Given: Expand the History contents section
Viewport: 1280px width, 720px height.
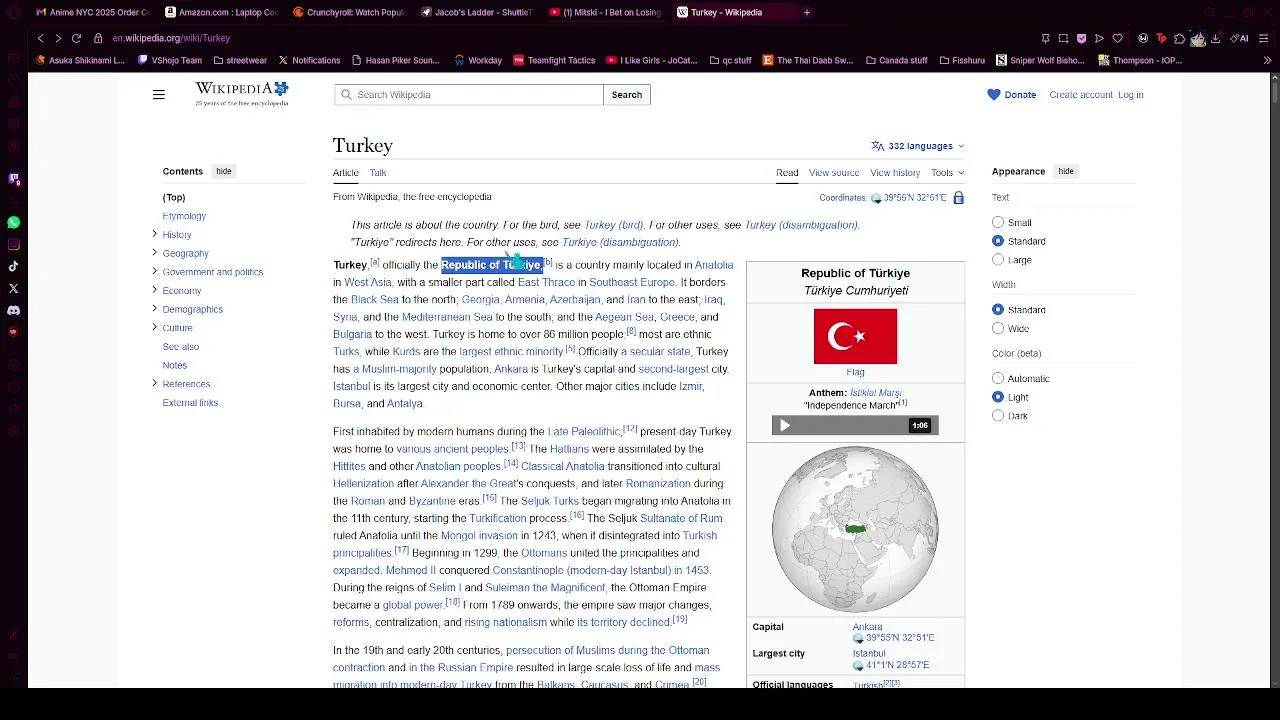Looking at the screenshot, I should click(154, 234).
